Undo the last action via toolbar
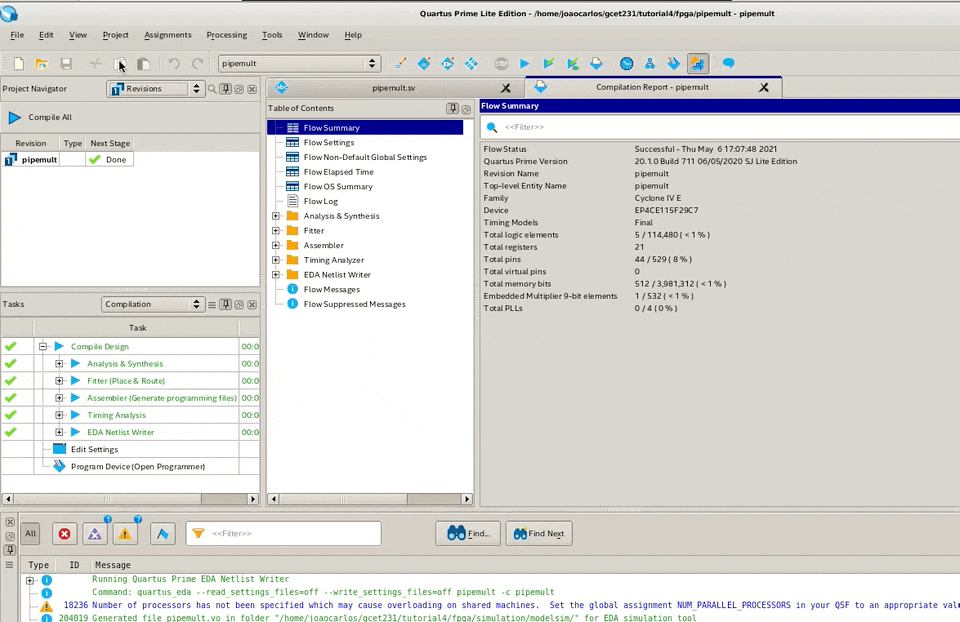This screenshot has height=622, width=960. [x=174, y=64]
